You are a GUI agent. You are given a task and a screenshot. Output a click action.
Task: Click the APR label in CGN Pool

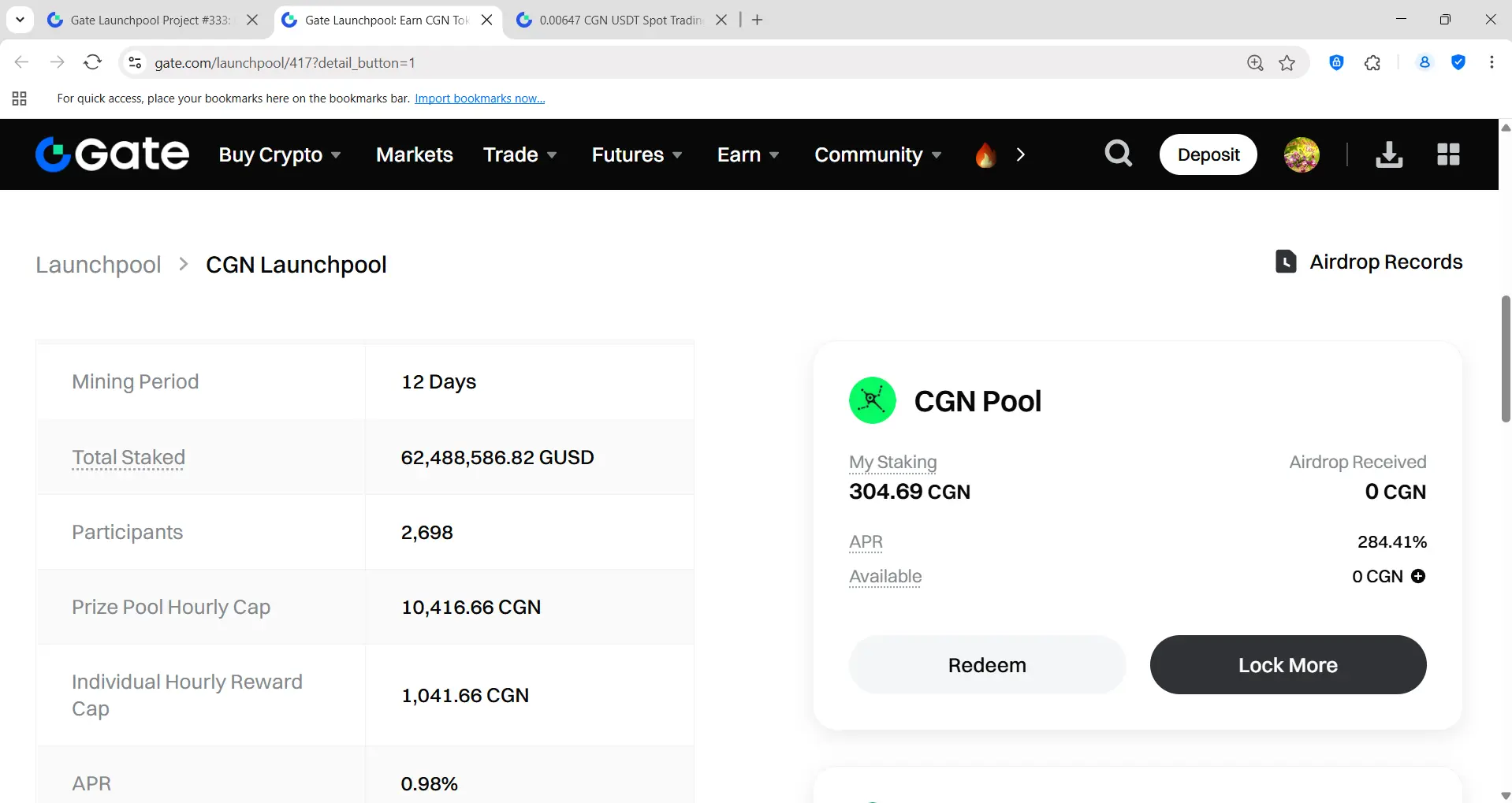tap(866, 542)
